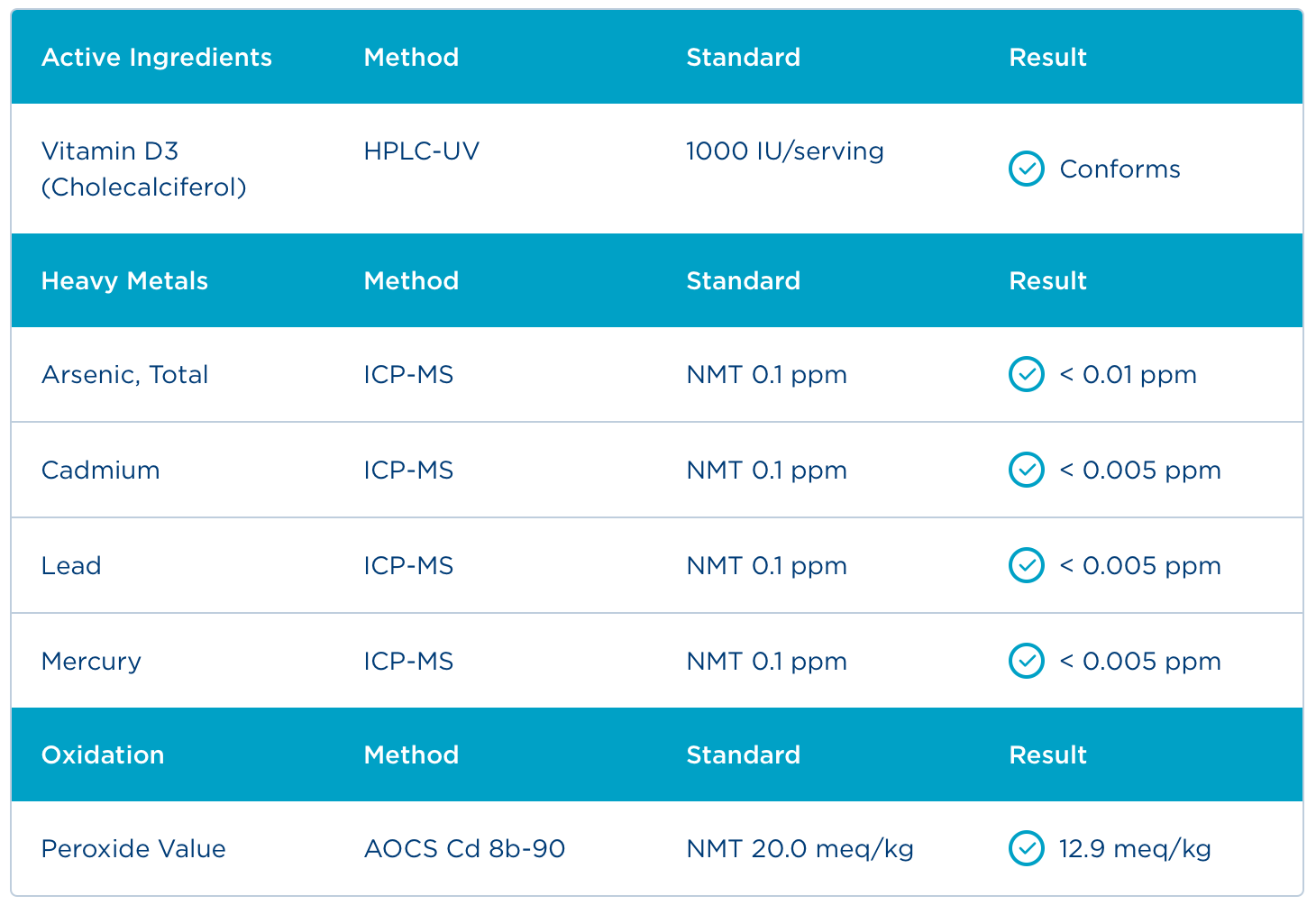Select the Heavy Metals section header
The height and width of the screenshot is (905, 1316).
point(124,281)
